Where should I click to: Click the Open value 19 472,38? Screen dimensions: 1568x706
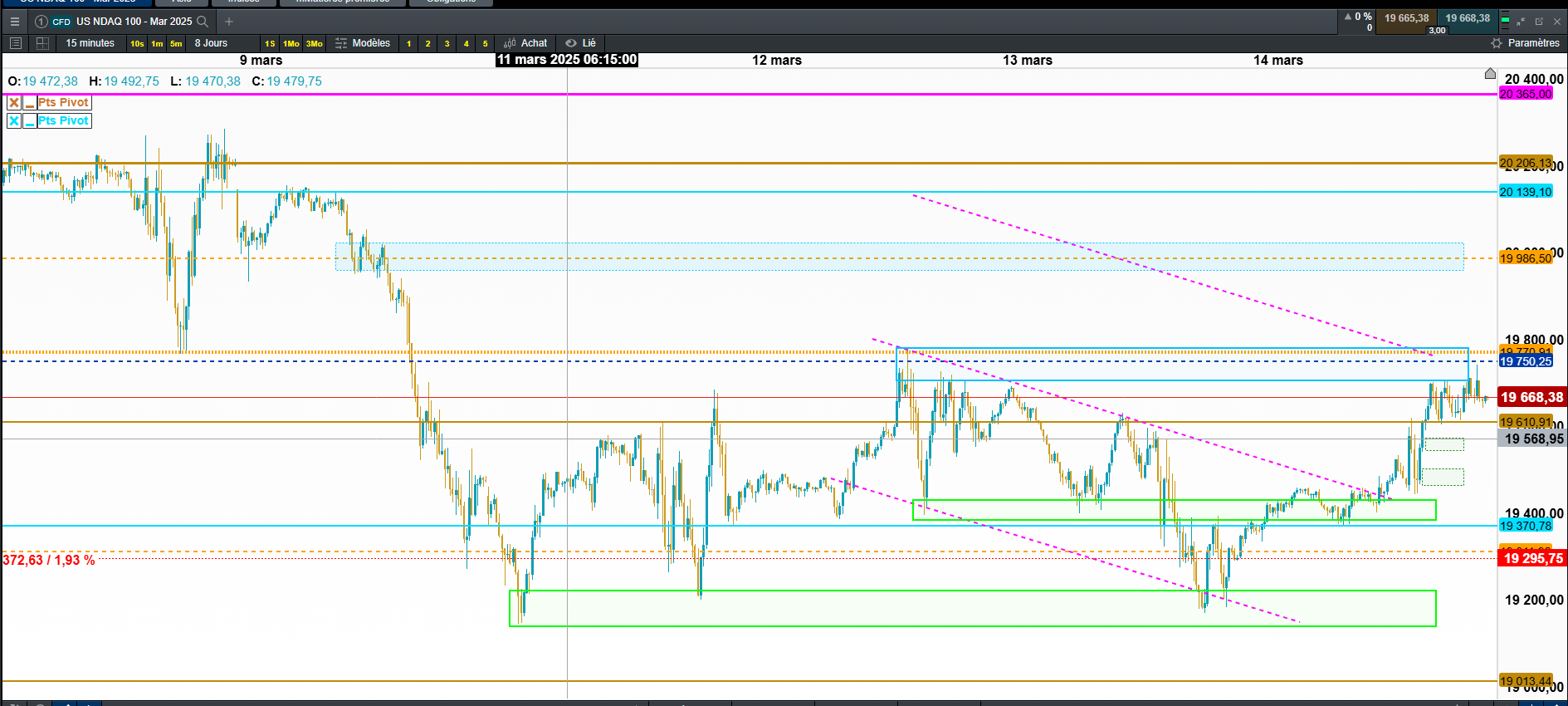51,81
